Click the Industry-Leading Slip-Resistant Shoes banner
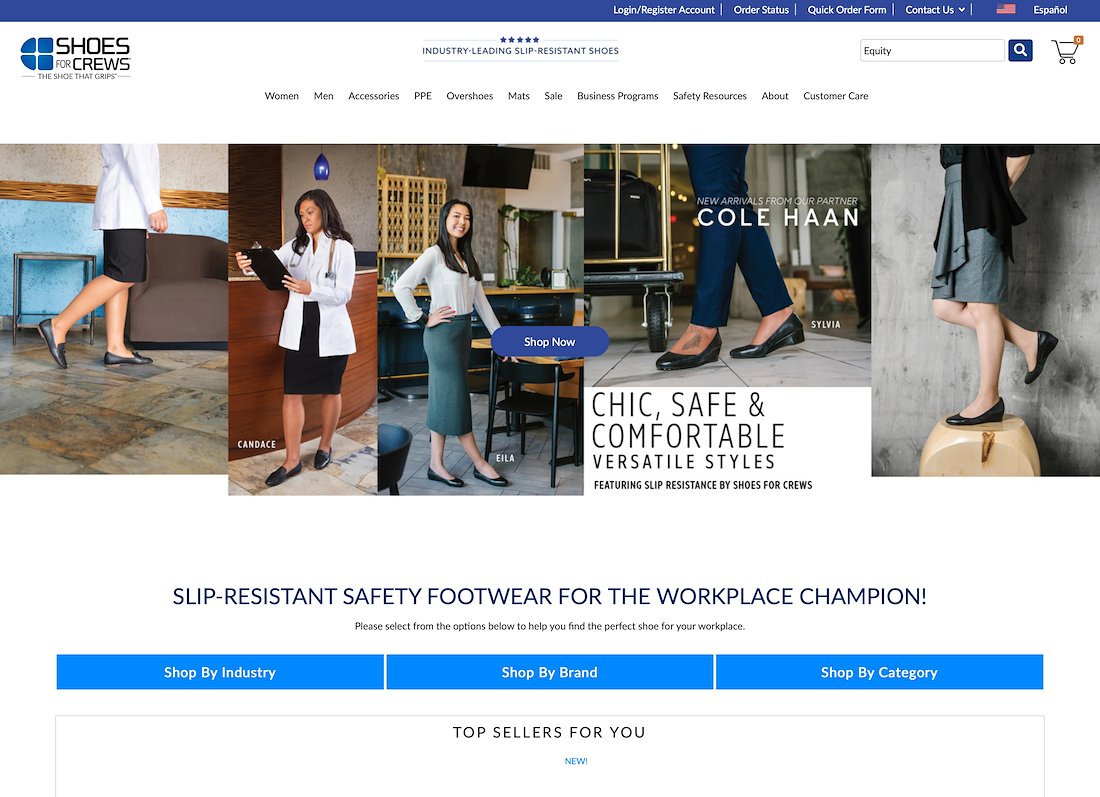This screenshot has width=1100, height=797. (x=520, y=48)
